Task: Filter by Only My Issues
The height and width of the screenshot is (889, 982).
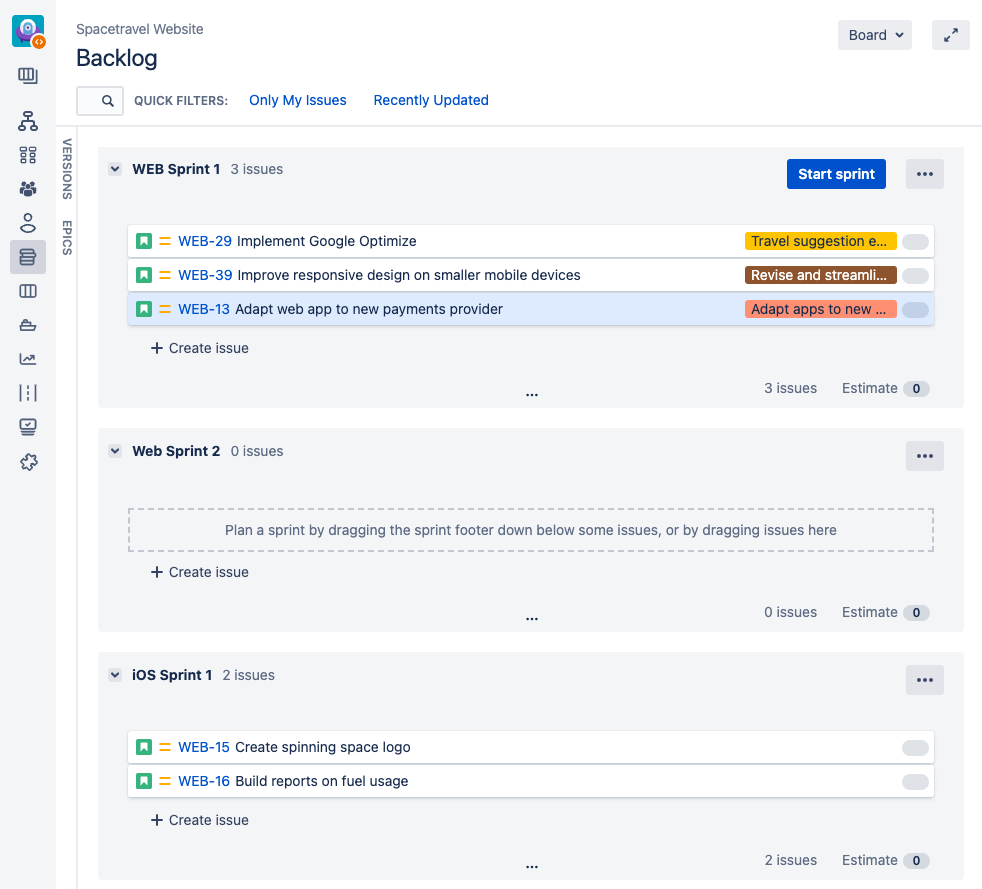Action: click(x=297, y=100)
